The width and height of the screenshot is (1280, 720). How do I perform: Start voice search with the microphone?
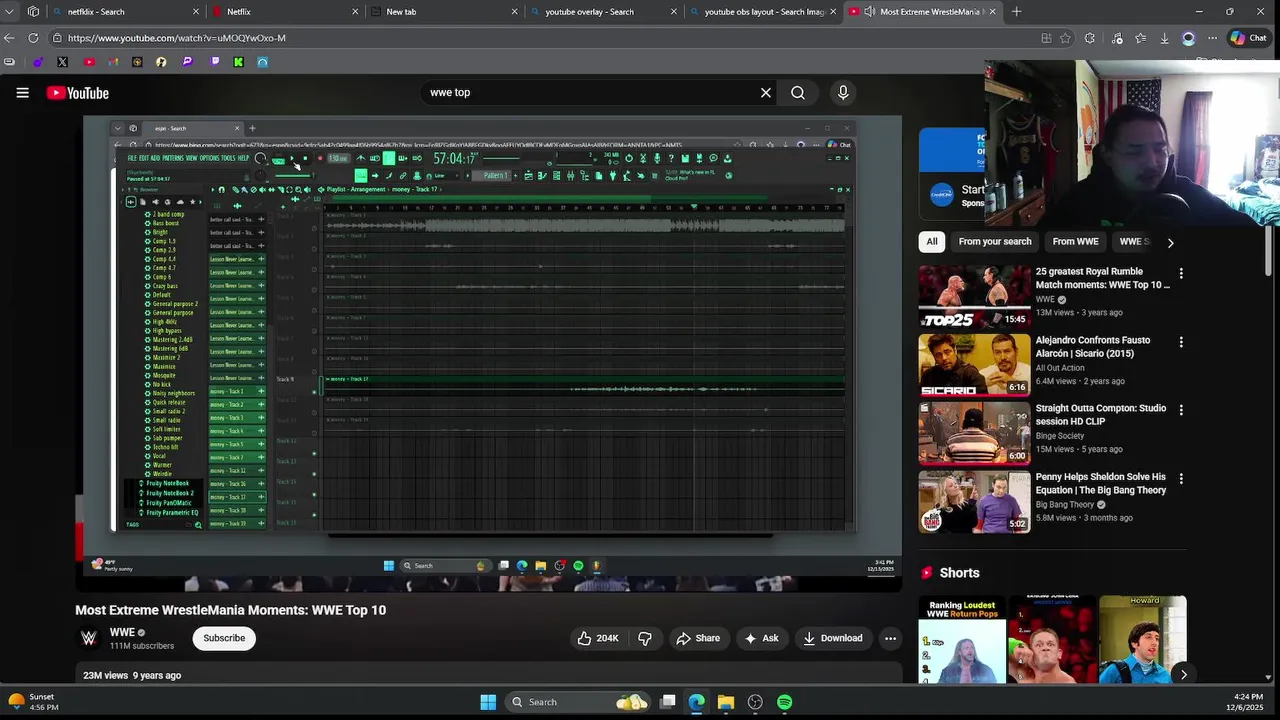point(843,92)
